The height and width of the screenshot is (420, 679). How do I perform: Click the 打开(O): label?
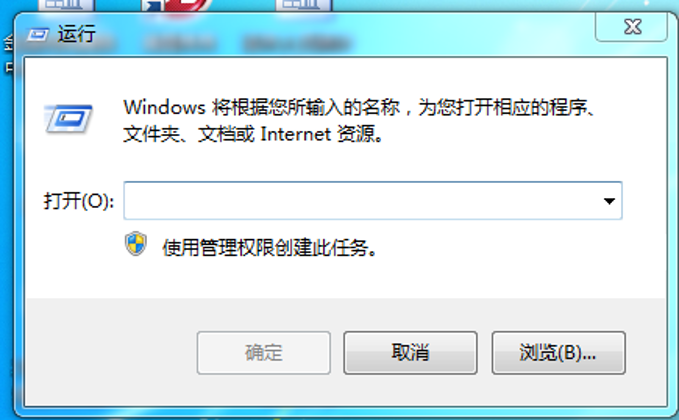pyautogui.click(x=78, y=201)
